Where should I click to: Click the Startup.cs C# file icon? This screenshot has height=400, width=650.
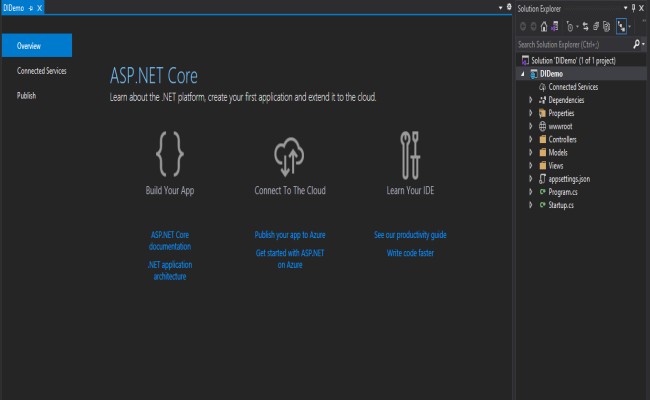click(542, 205)
